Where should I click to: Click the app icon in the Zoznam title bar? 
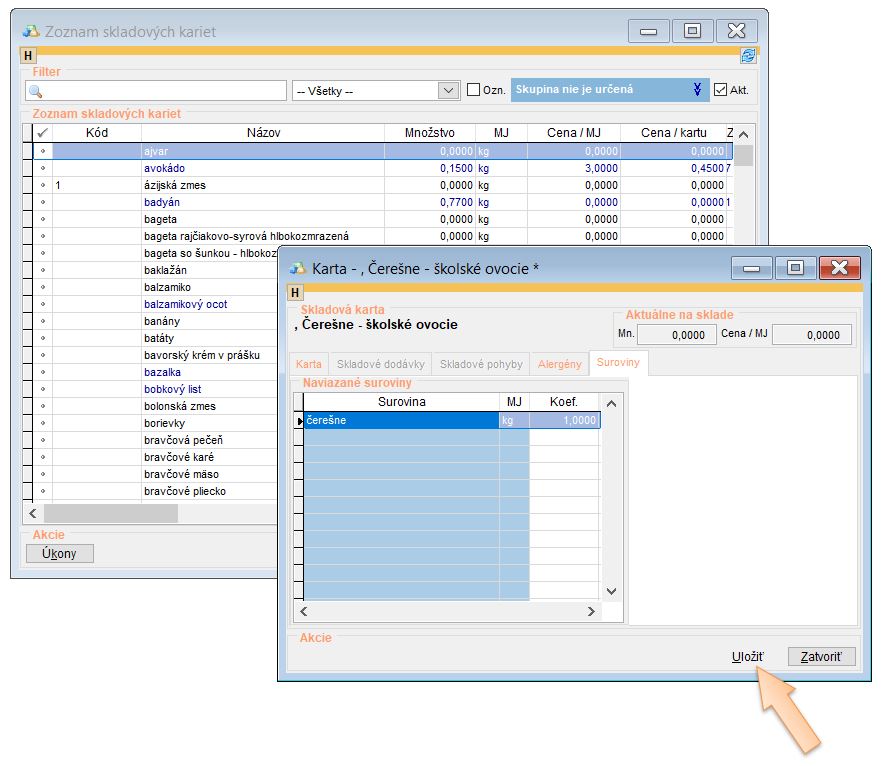pos(31,32)
